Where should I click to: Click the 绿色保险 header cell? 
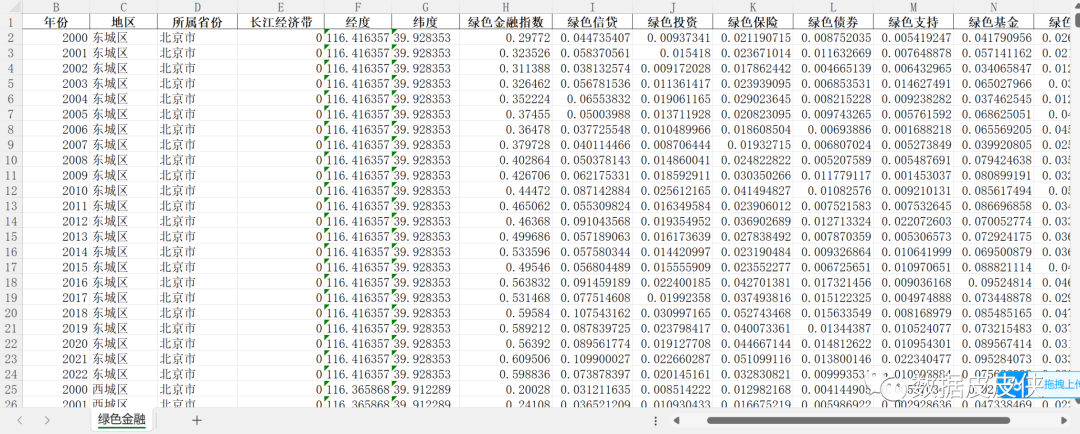(752, 21)
